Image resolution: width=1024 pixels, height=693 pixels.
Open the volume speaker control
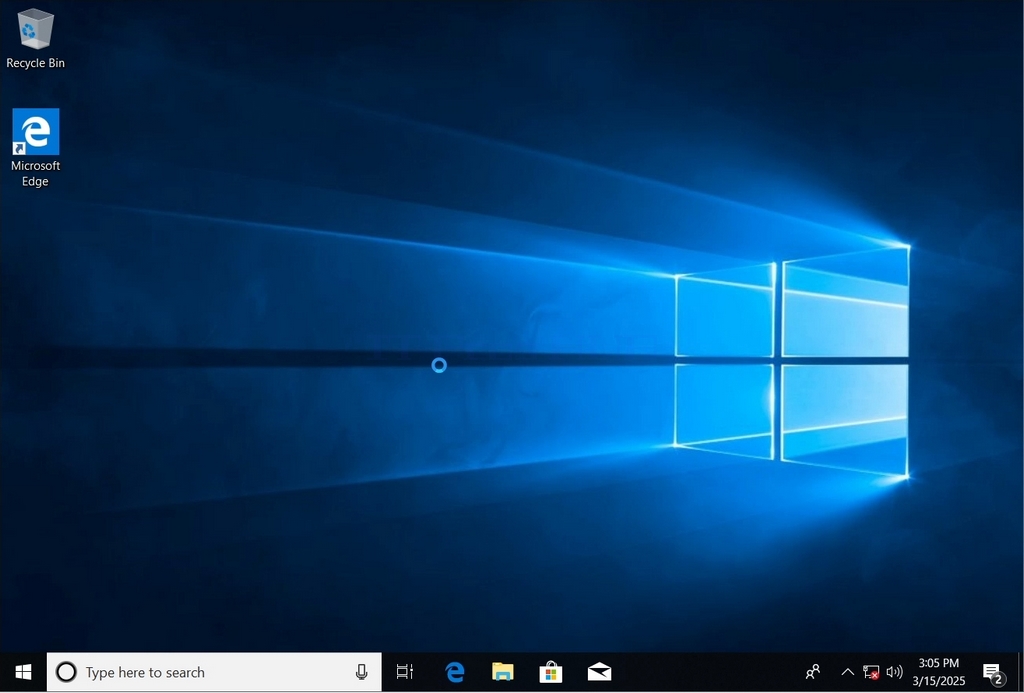(x=894, y=672)
